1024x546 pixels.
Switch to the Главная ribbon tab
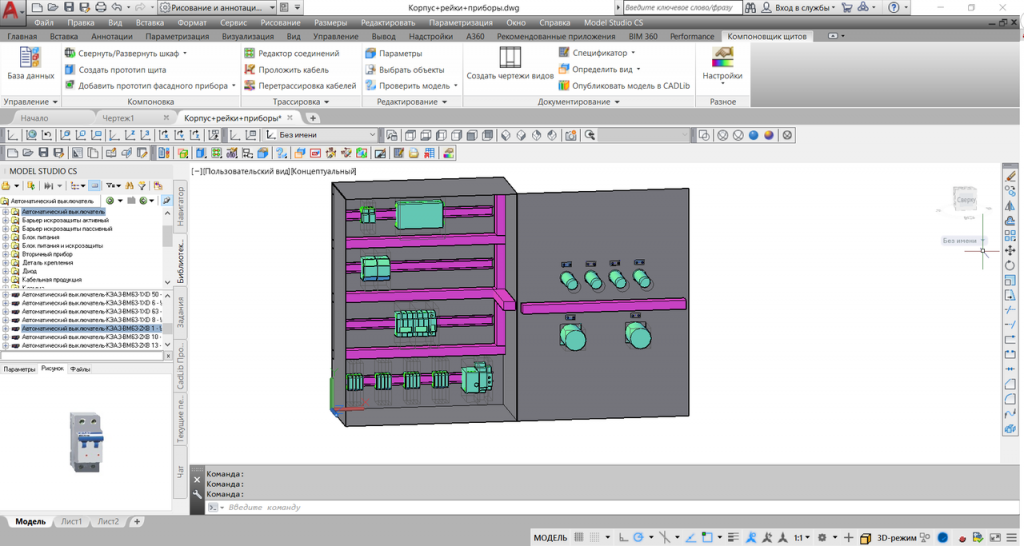[x=22, y=37]
